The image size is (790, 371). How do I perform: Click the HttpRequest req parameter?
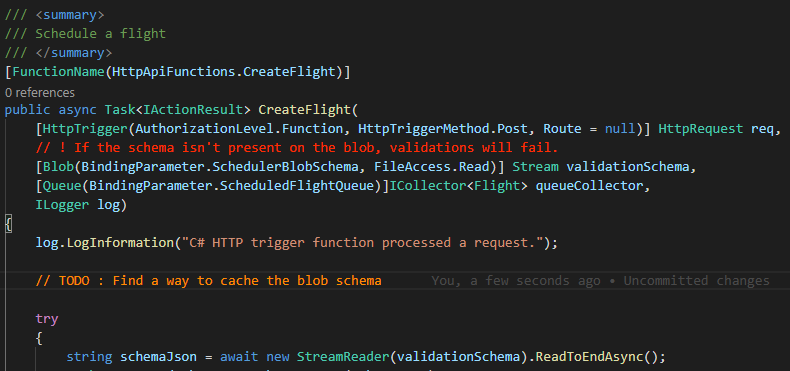(x=716, y=129)
